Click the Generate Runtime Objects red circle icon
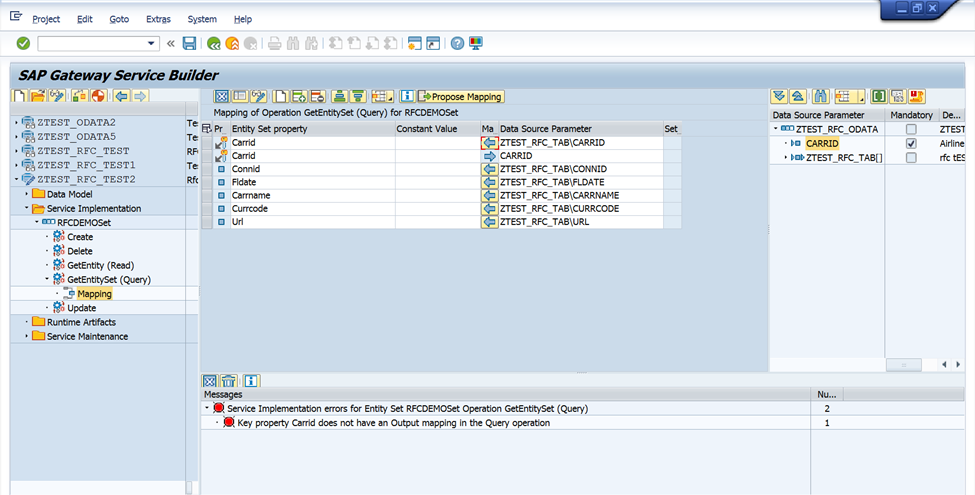Viewport: 975px width, 495px height. click(x=98, y=96)
